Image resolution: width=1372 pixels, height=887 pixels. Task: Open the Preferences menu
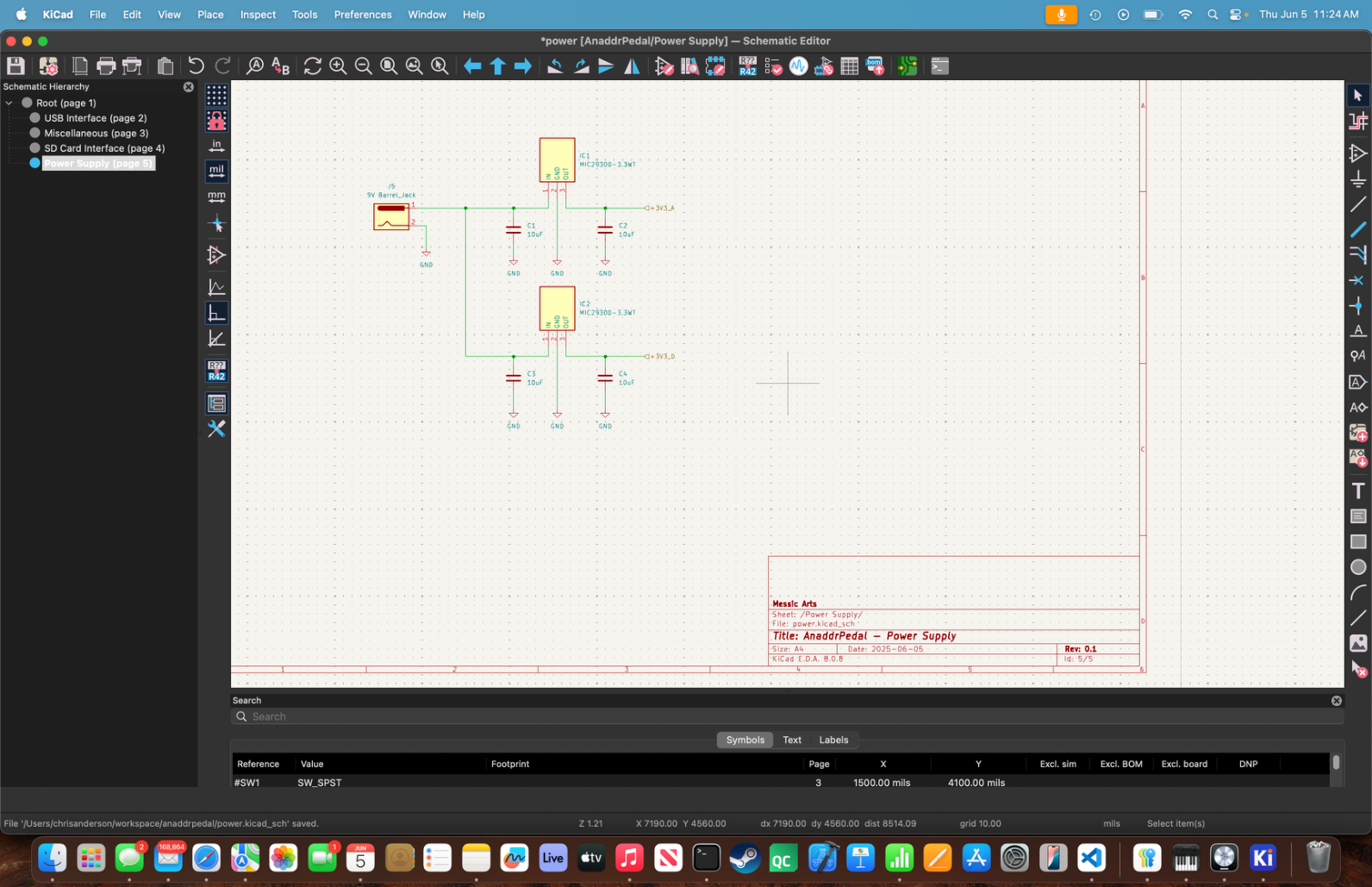tap(363, 15)
